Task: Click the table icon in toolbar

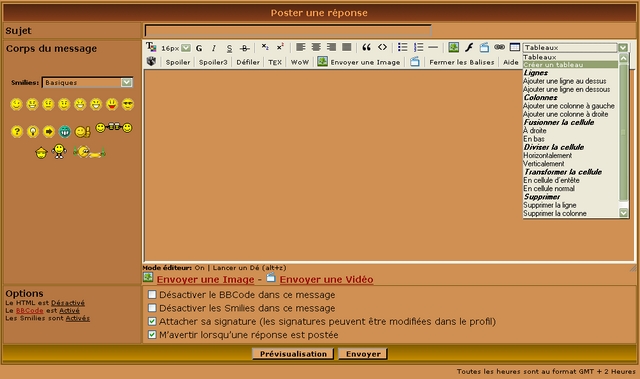Action: pyautogui.click(x=515, y=47)
